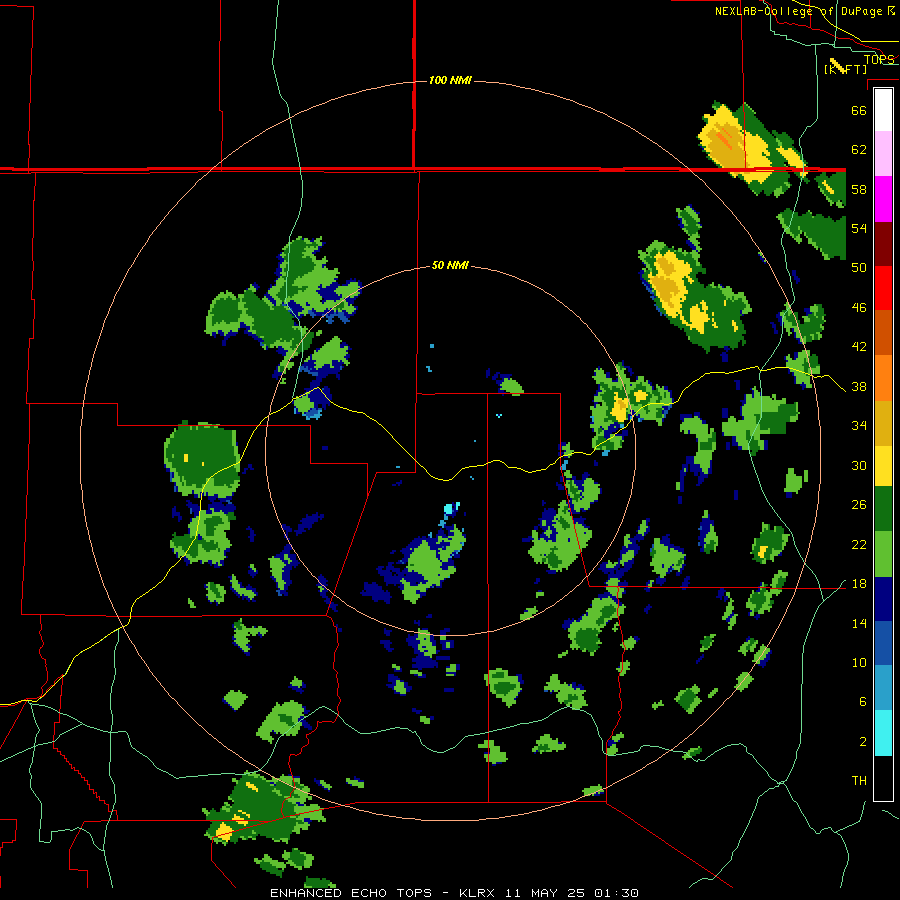Click the black TH threshold band
This screenshot has height=900, width=900.
pyautogui.click(x=883, y=778)
